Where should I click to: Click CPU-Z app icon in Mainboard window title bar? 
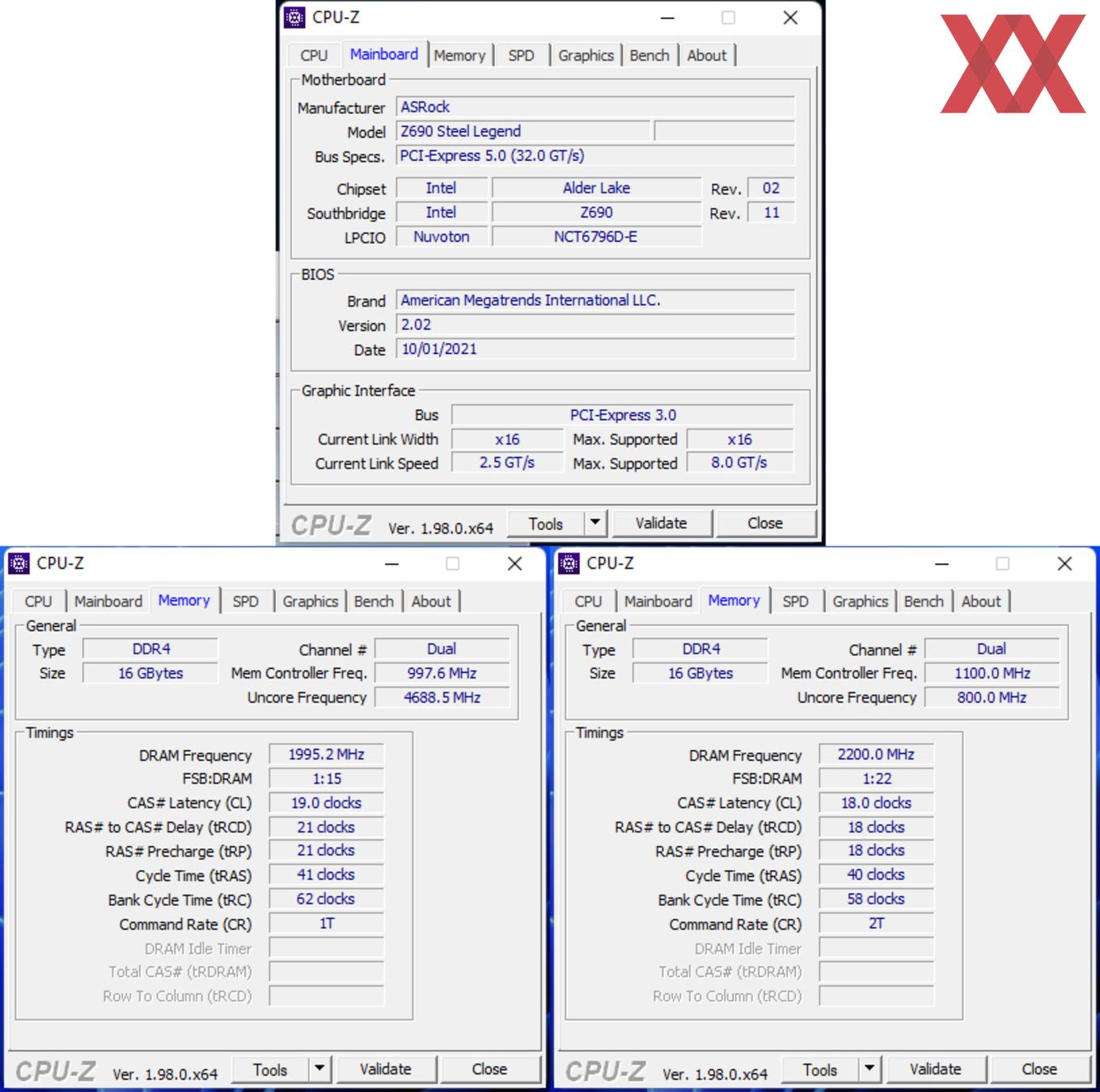click(x=295, y=17)
